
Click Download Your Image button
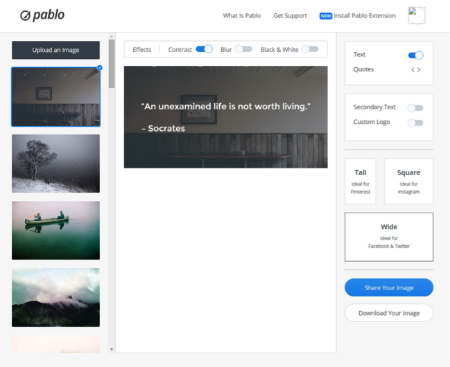coord(389,313)
